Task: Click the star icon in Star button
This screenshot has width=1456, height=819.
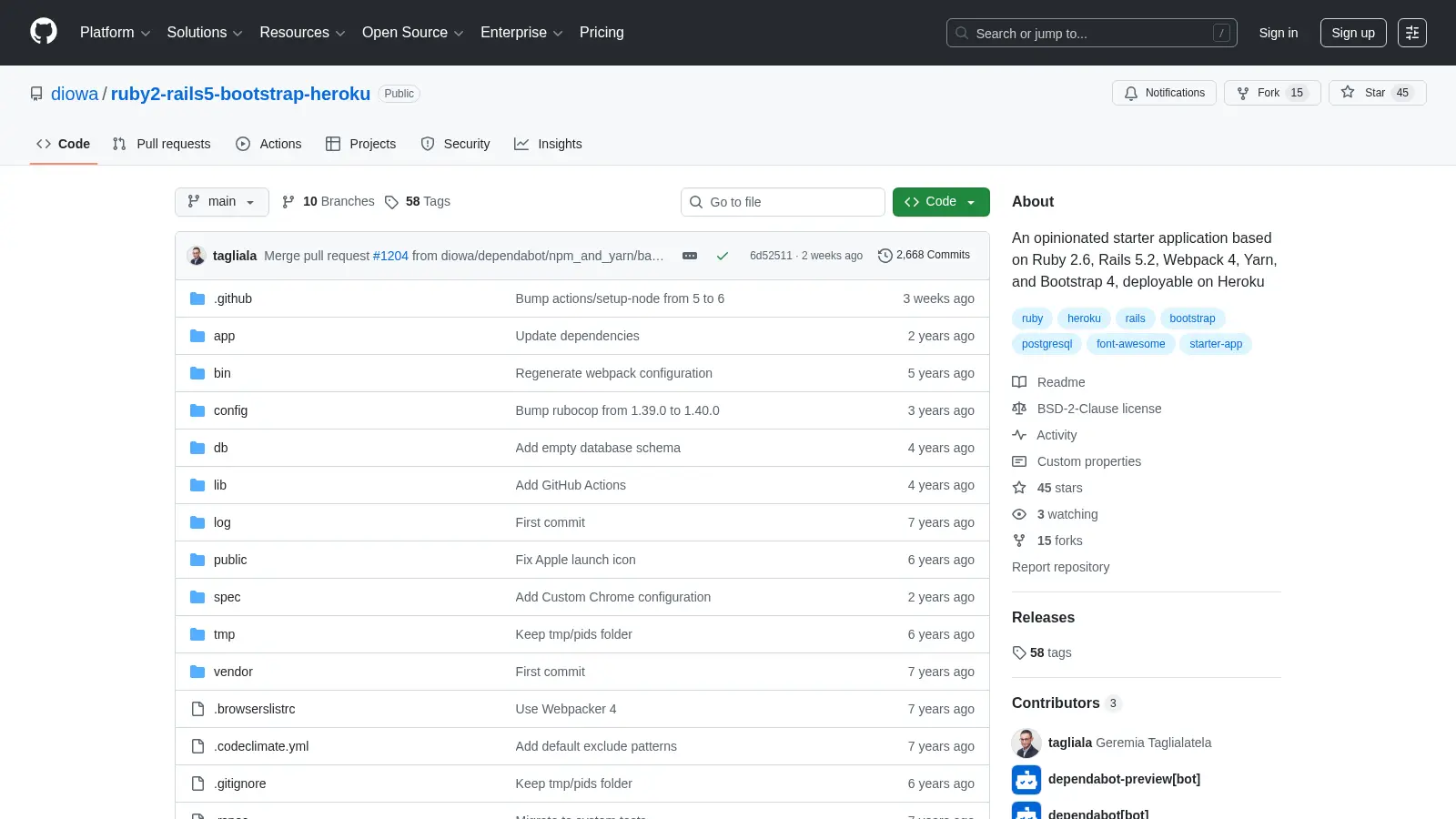Action: point(1348,92)
